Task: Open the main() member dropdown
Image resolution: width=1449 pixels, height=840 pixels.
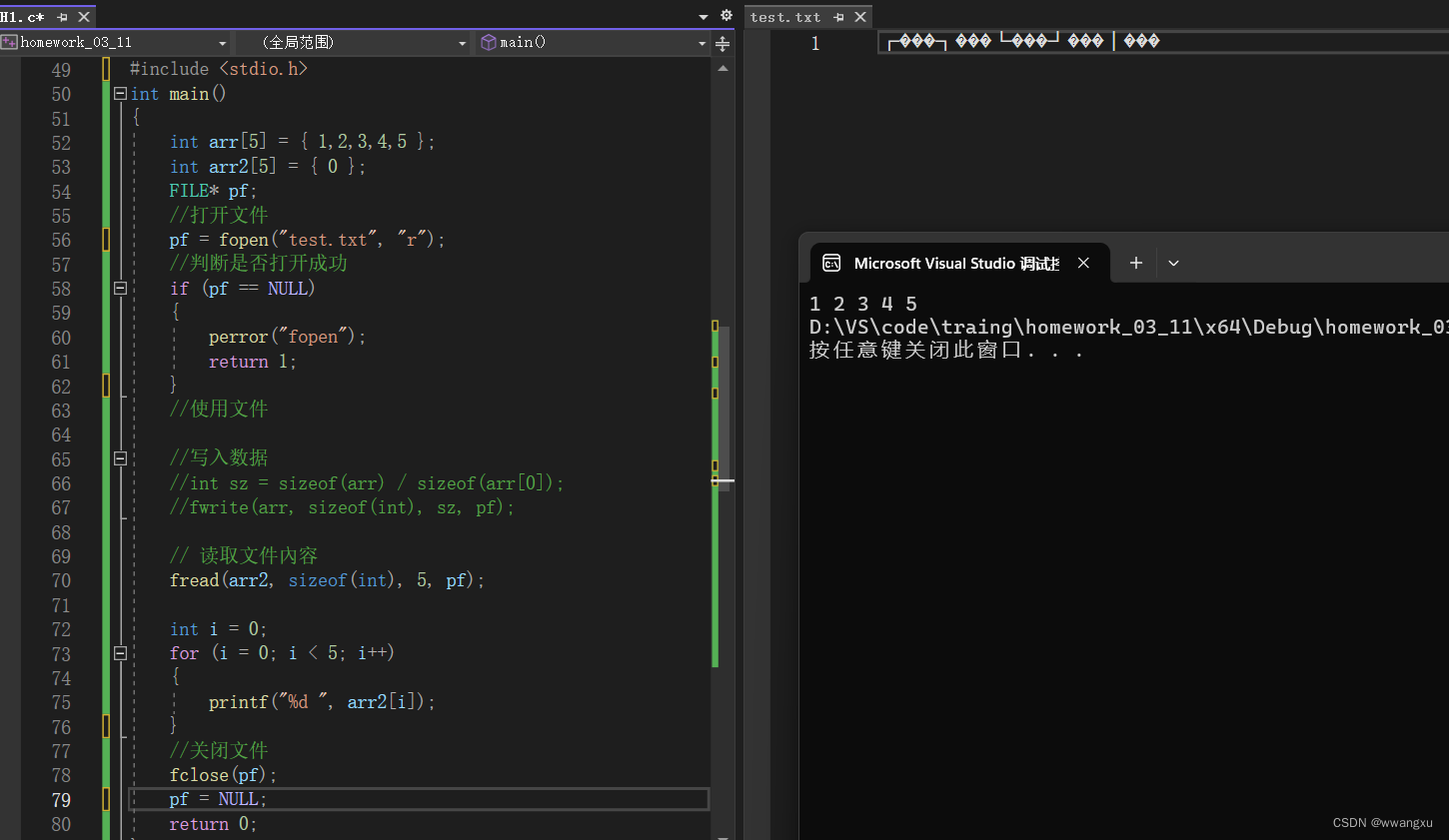Action: click(x=702, y=43)
